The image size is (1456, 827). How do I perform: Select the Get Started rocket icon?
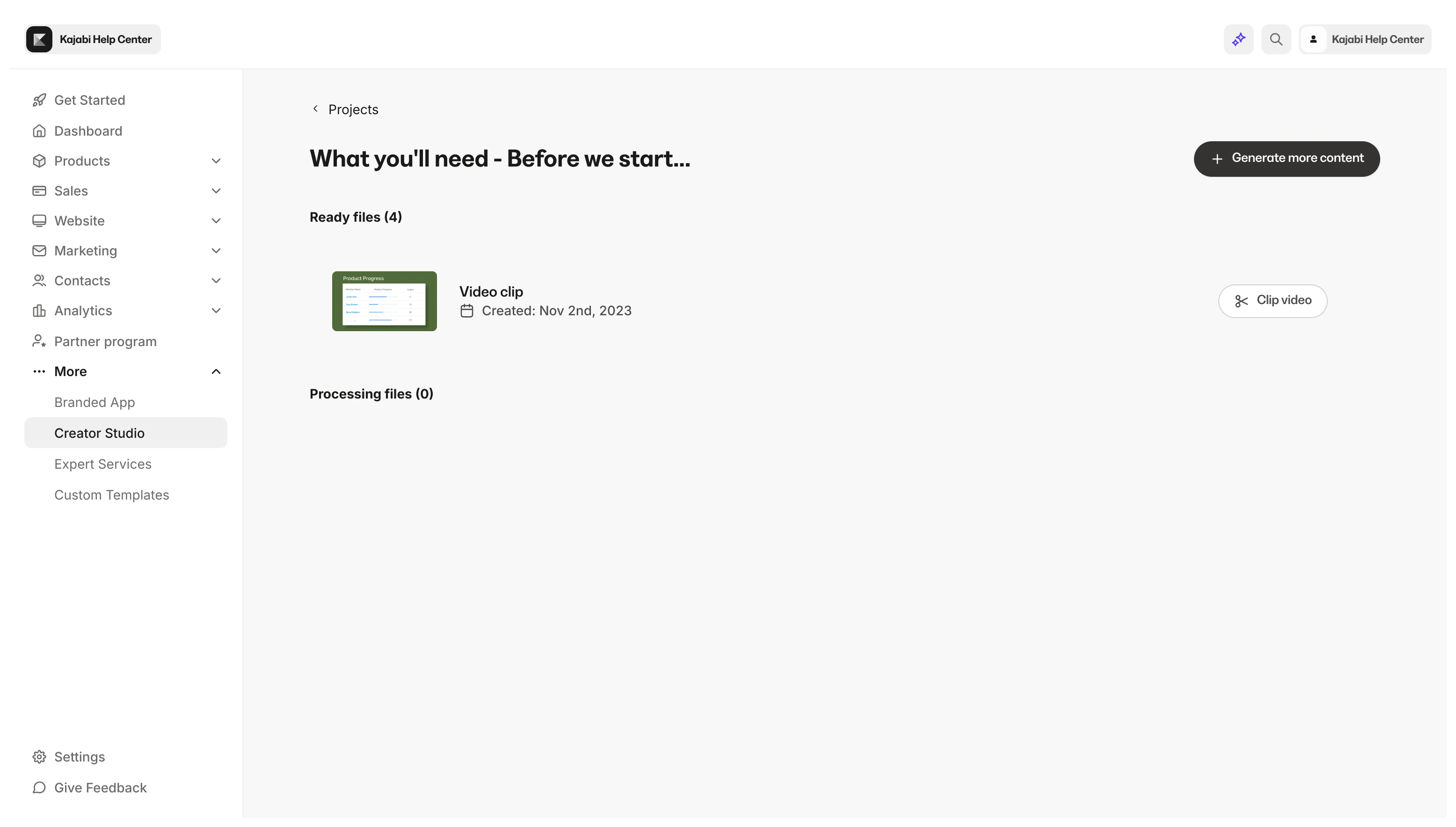pos(39,100)
